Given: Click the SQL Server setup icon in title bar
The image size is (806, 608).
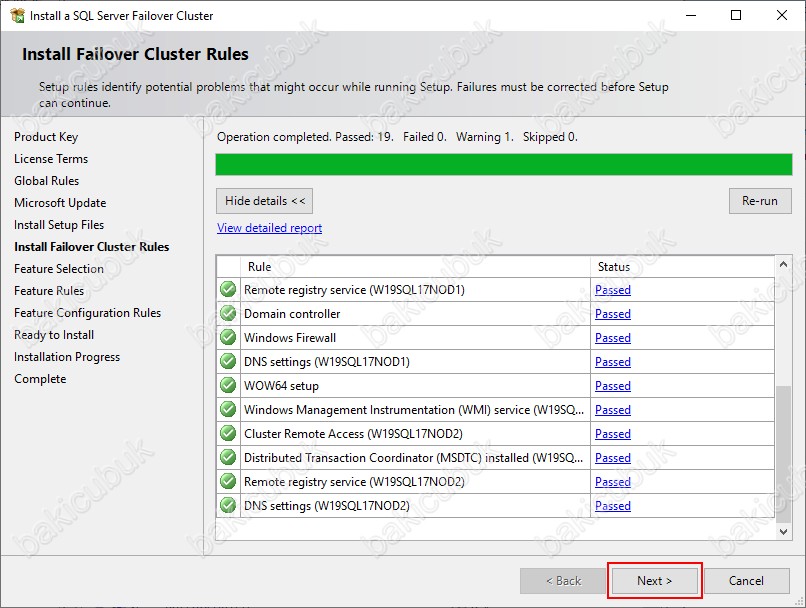Looking at the screenshot, I should (x=17, y=15).
